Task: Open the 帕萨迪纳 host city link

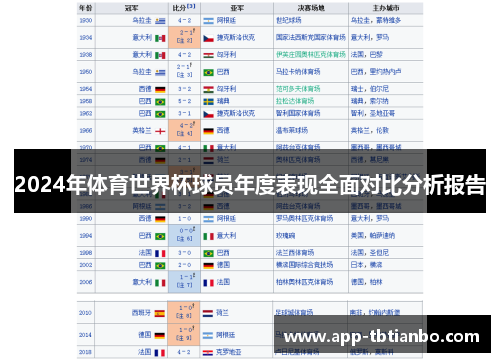Action: tap(382, 236)
